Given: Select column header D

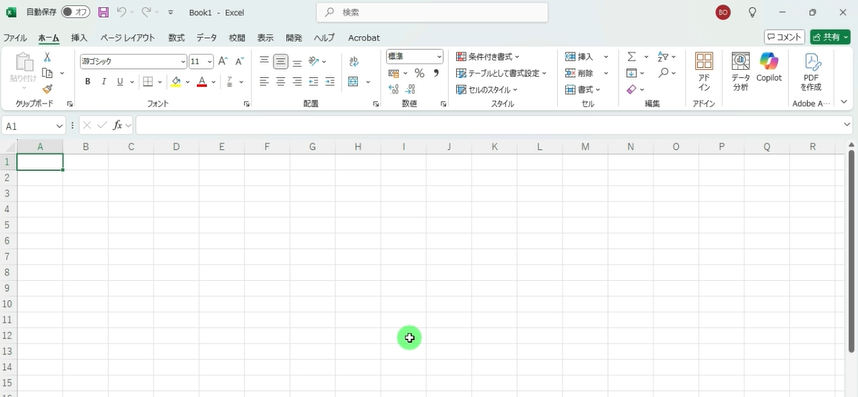Looking at the screenshot, I should coord(176,147).
